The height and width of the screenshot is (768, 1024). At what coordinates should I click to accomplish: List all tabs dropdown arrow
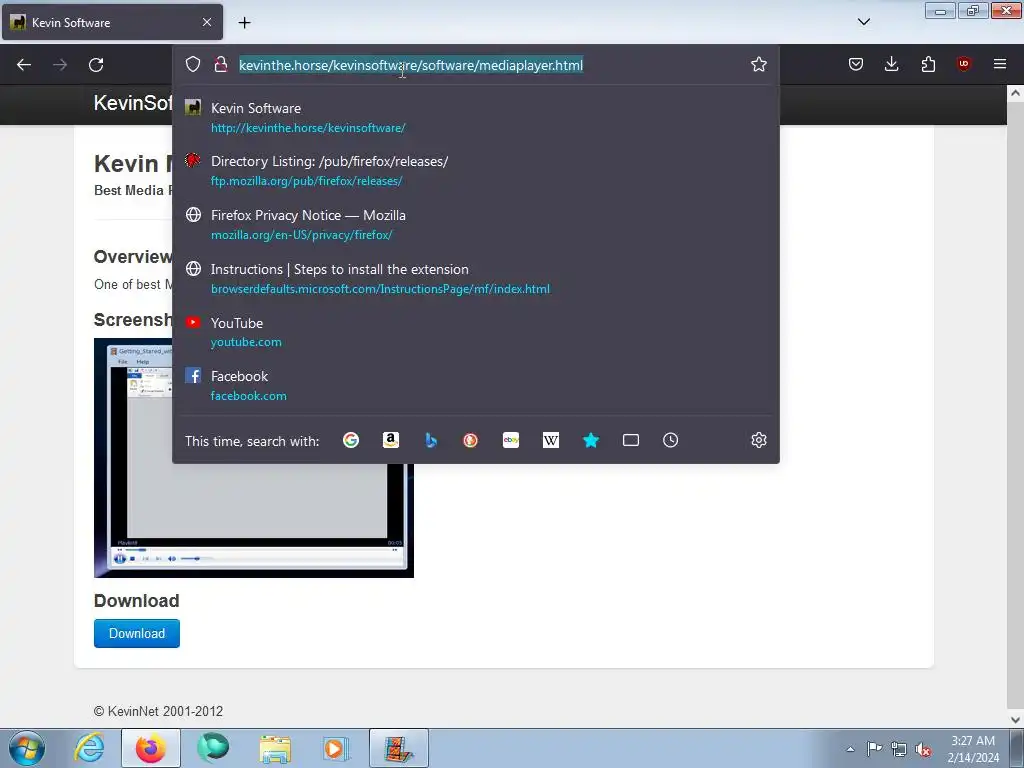click(863, 22)
